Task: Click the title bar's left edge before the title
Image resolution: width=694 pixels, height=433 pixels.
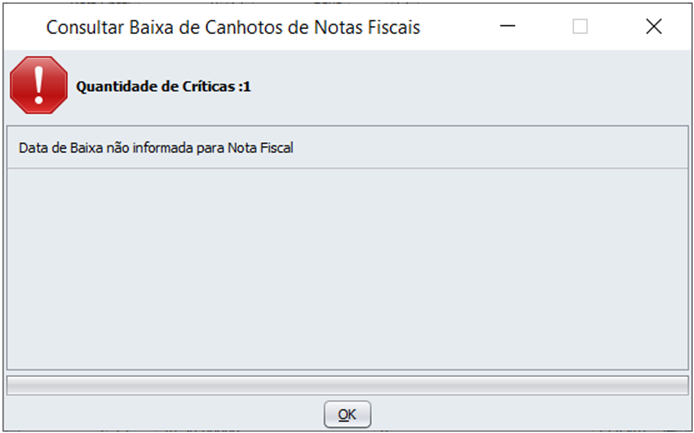Action: [x=22, y=27]
